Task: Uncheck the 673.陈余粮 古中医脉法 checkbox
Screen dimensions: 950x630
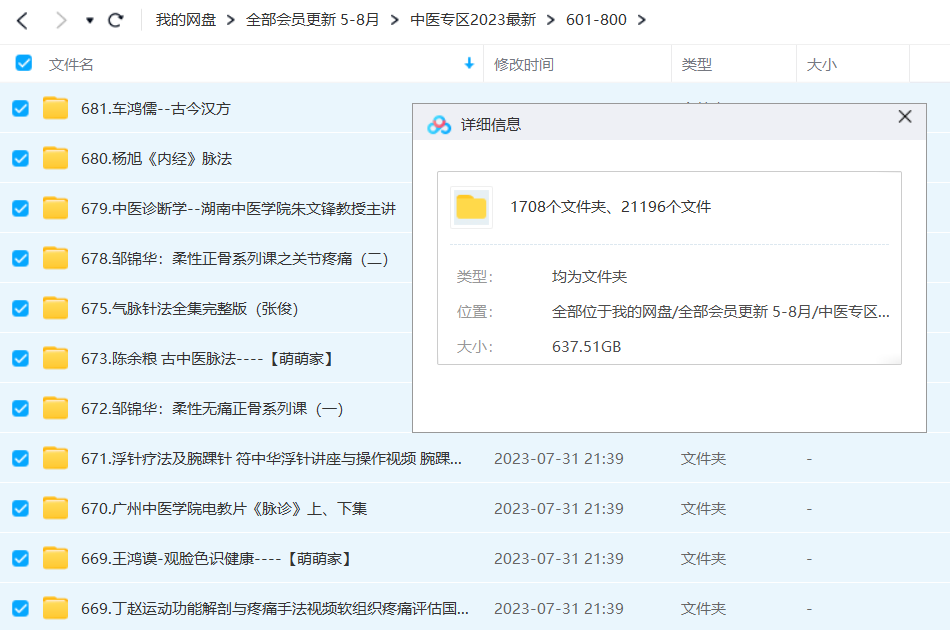Action: 20,358
